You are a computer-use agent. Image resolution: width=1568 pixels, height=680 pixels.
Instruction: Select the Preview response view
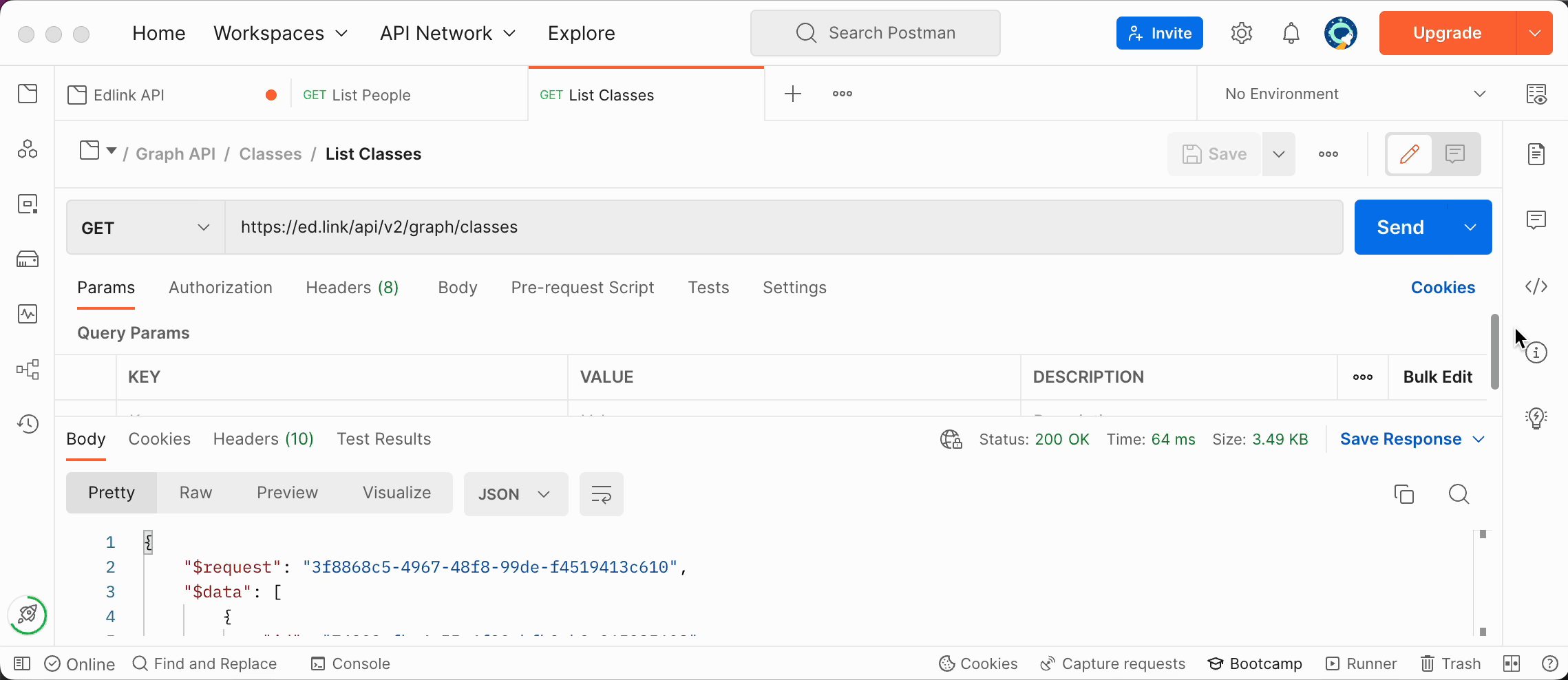[x=287, y=493]
